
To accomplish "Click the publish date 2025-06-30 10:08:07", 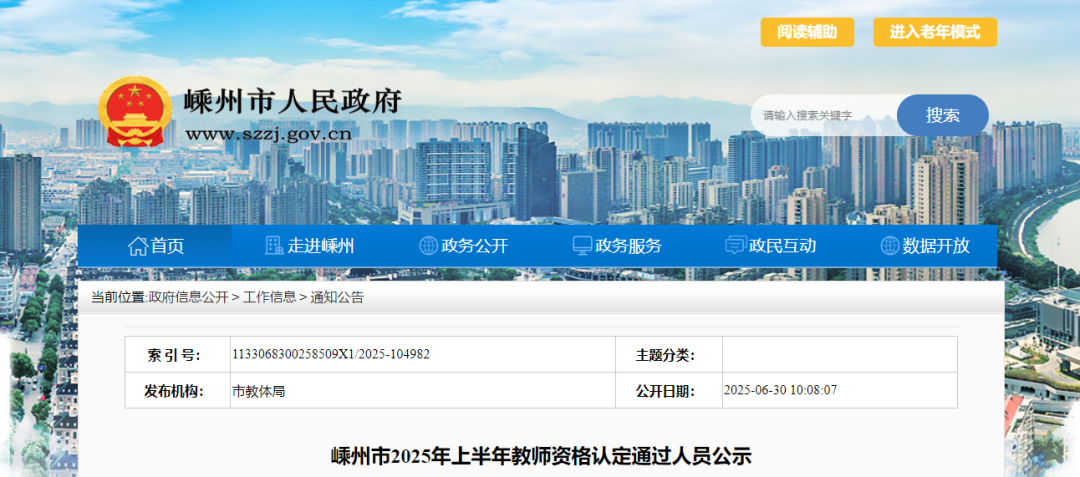I will (780, 391).
